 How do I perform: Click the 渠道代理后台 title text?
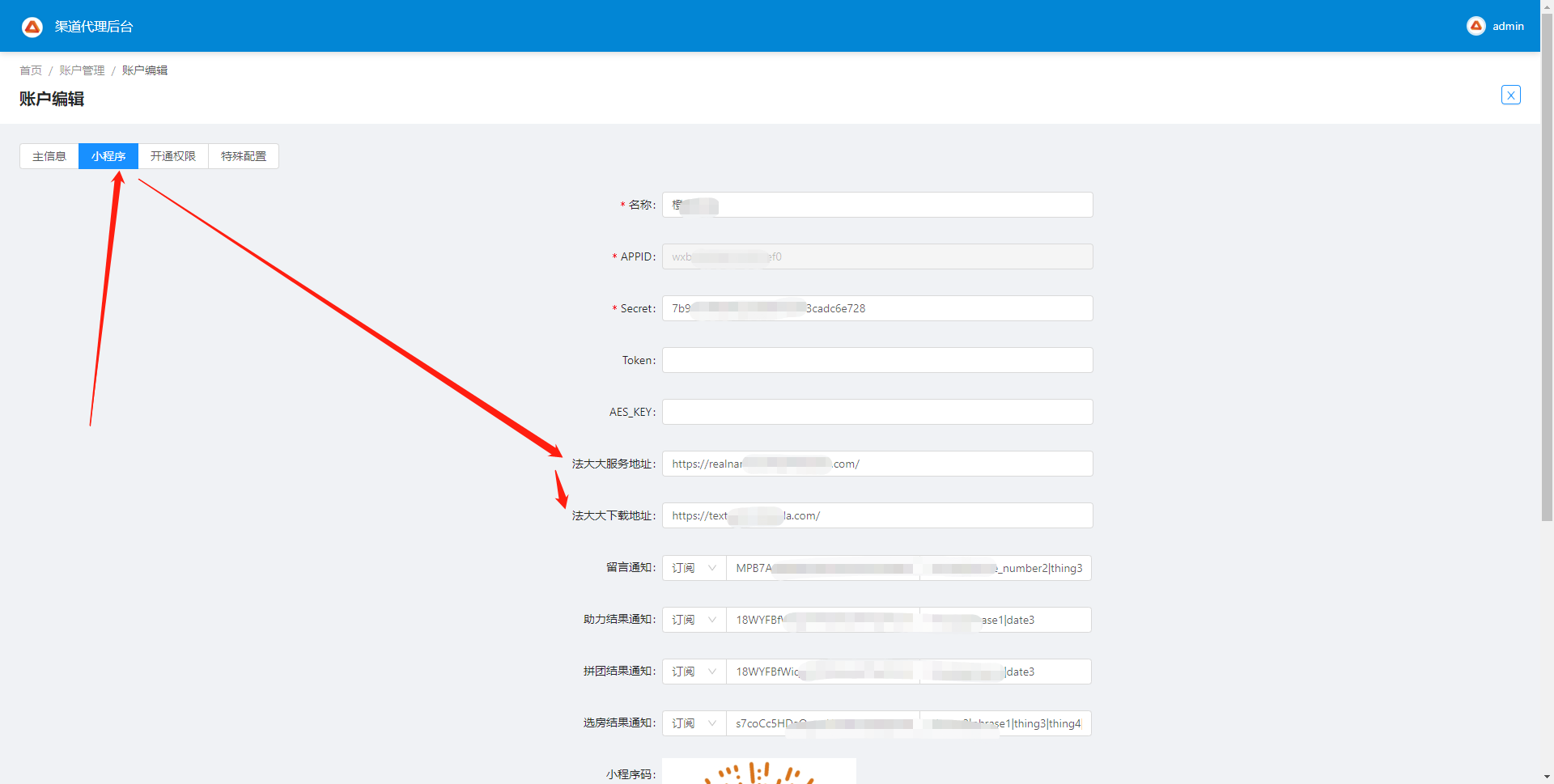pyautogui.click(x=94, y=27)
